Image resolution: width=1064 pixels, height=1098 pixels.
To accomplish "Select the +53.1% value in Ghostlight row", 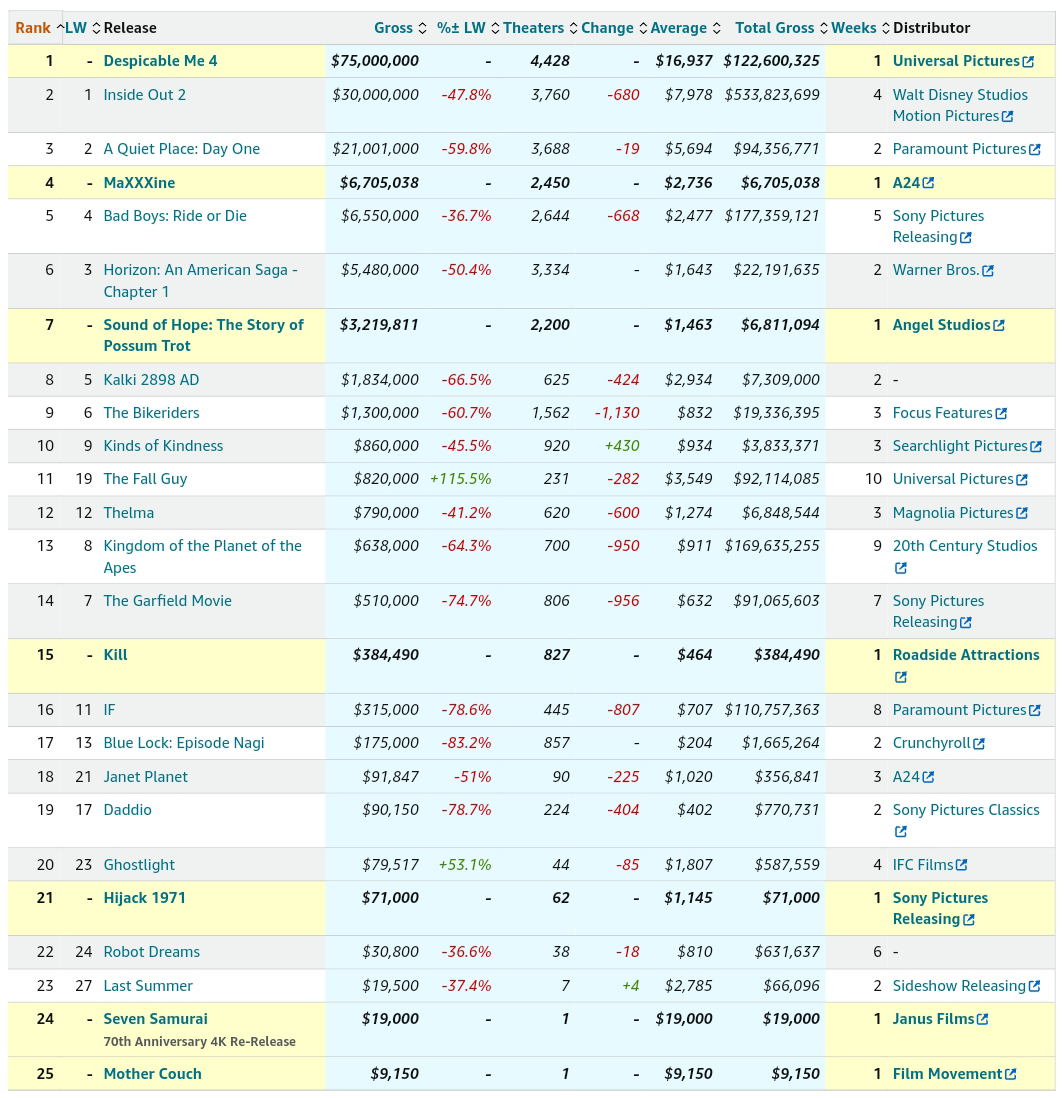I will click(465, 865).
